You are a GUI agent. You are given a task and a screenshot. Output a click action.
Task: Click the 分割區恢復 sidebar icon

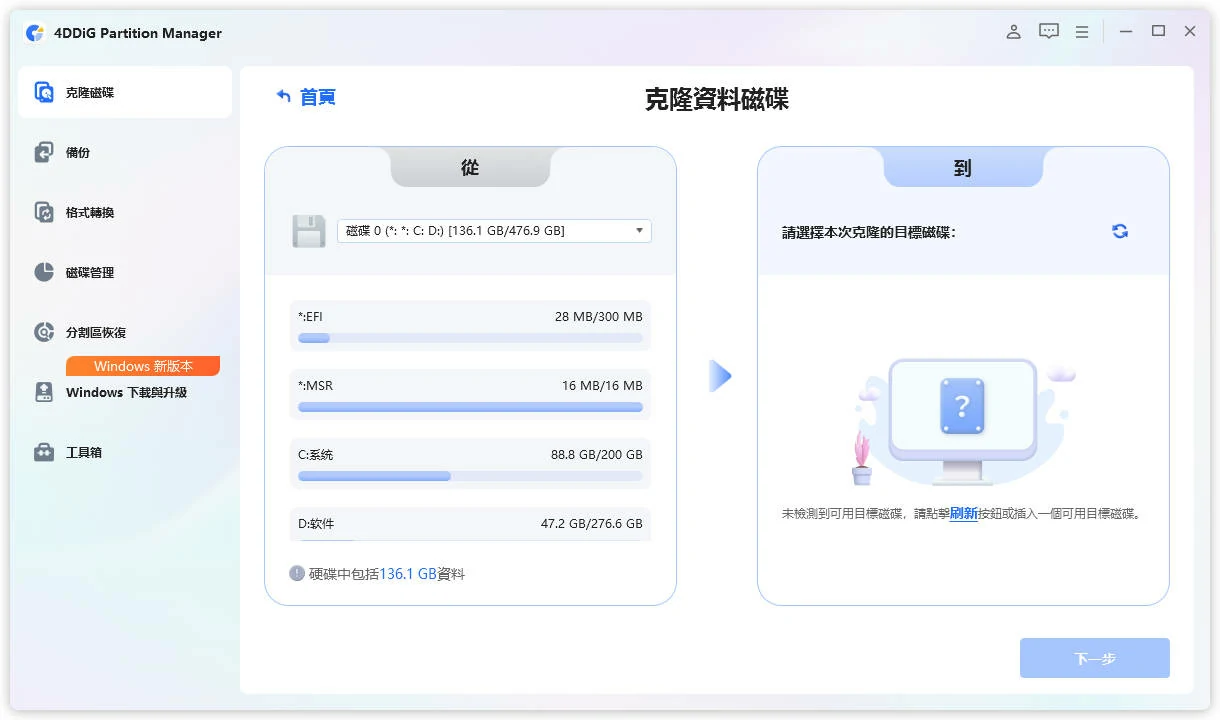44,332
